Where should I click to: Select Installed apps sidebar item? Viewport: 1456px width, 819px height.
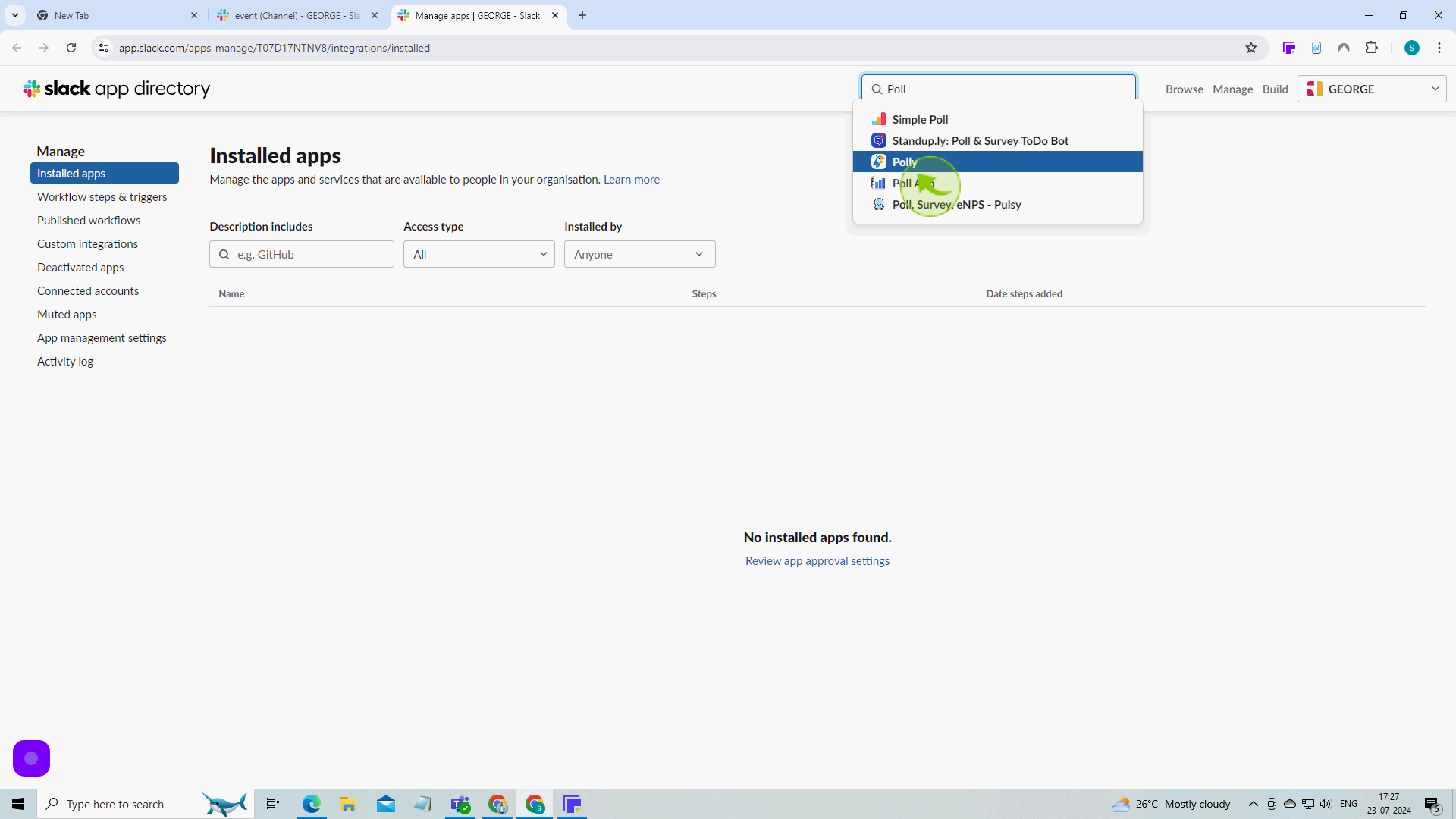point(71,173)
